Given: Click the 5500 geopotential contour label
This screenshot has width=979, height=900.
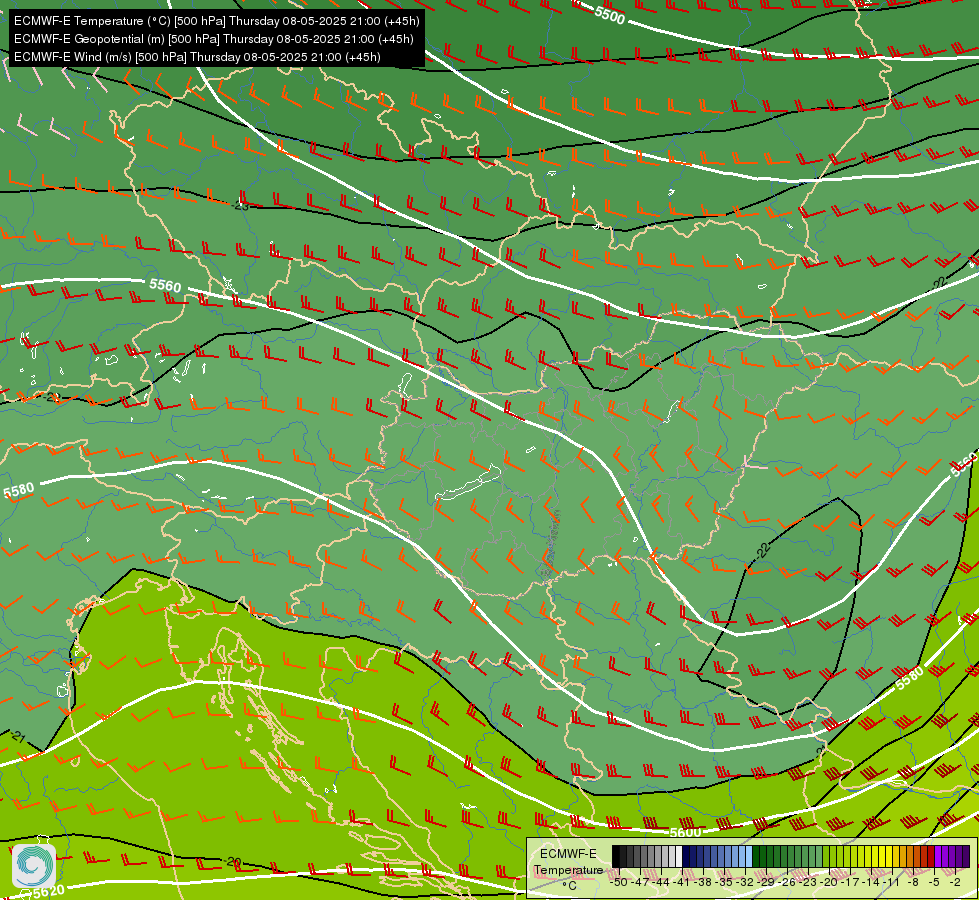Looking at the screenshot, I should (609, 15).
